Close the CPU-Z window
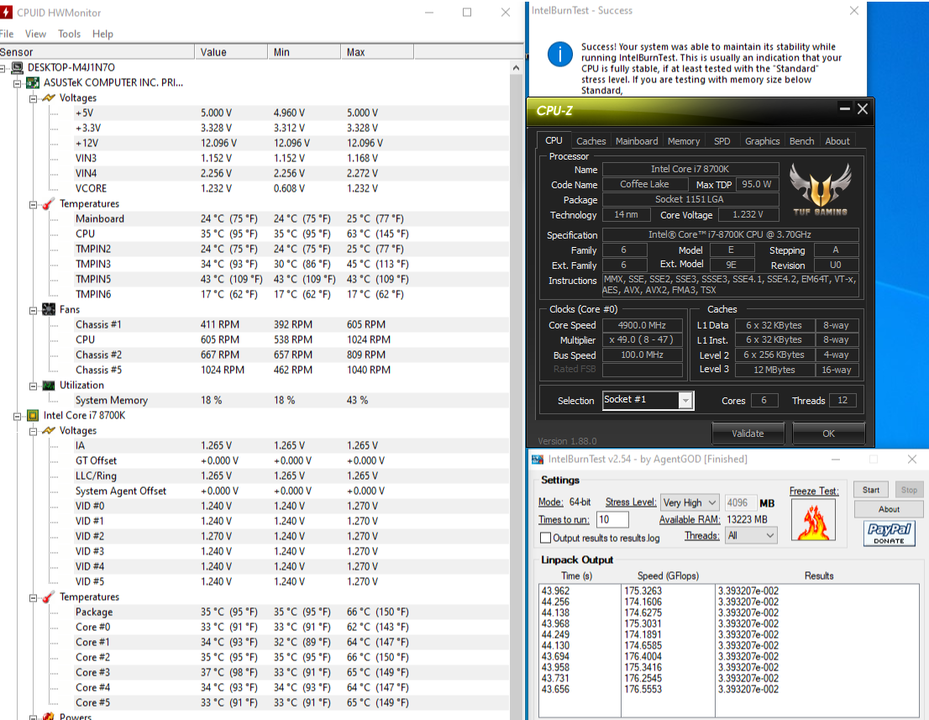The width and height of the screenshot is (929, 720). coord(863,108)
